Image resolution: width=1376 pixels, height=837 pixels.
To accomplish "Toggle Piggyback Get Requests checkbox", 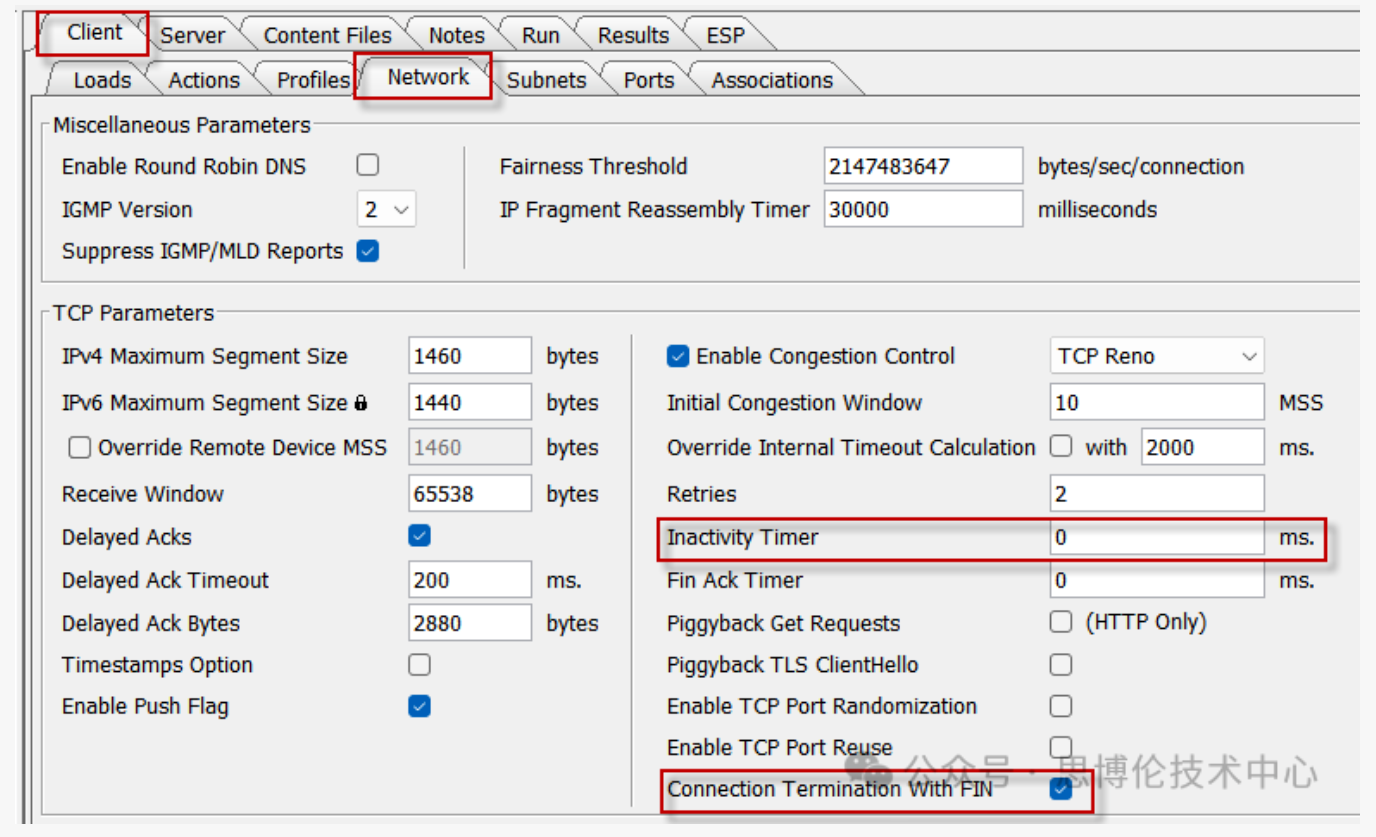I will pyautogui.click(x=1061, y=622).
